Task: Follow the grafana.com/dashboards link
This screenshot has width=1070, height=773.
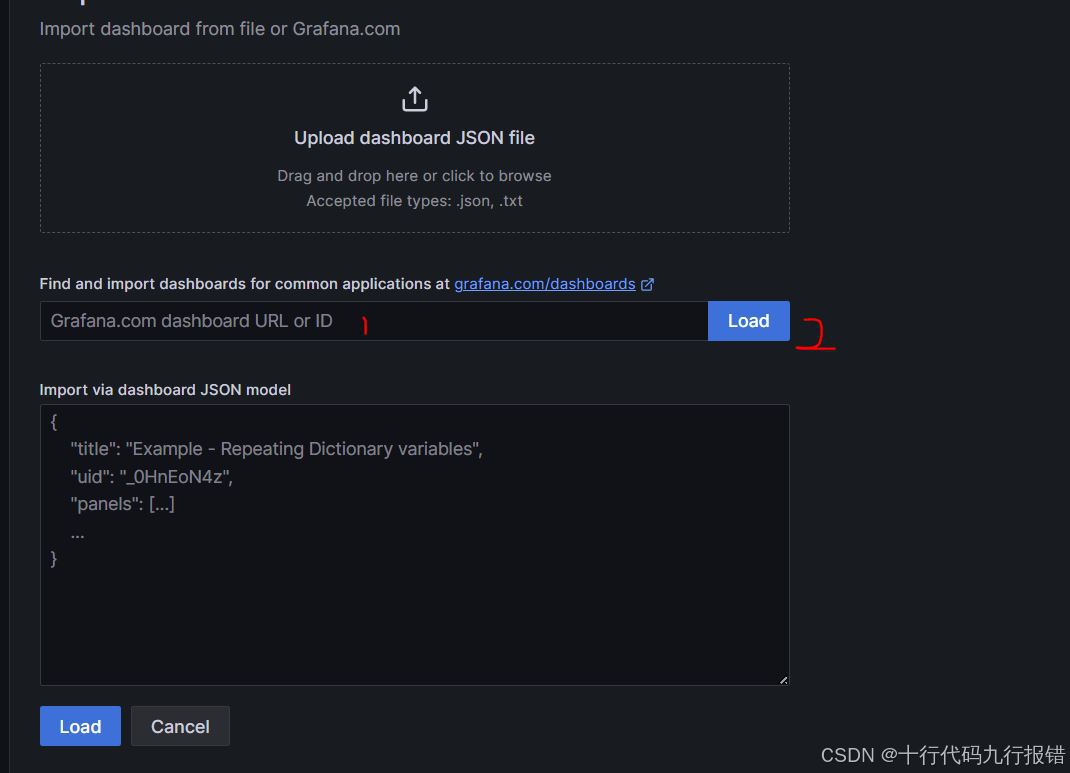Action: pos(545,284)
